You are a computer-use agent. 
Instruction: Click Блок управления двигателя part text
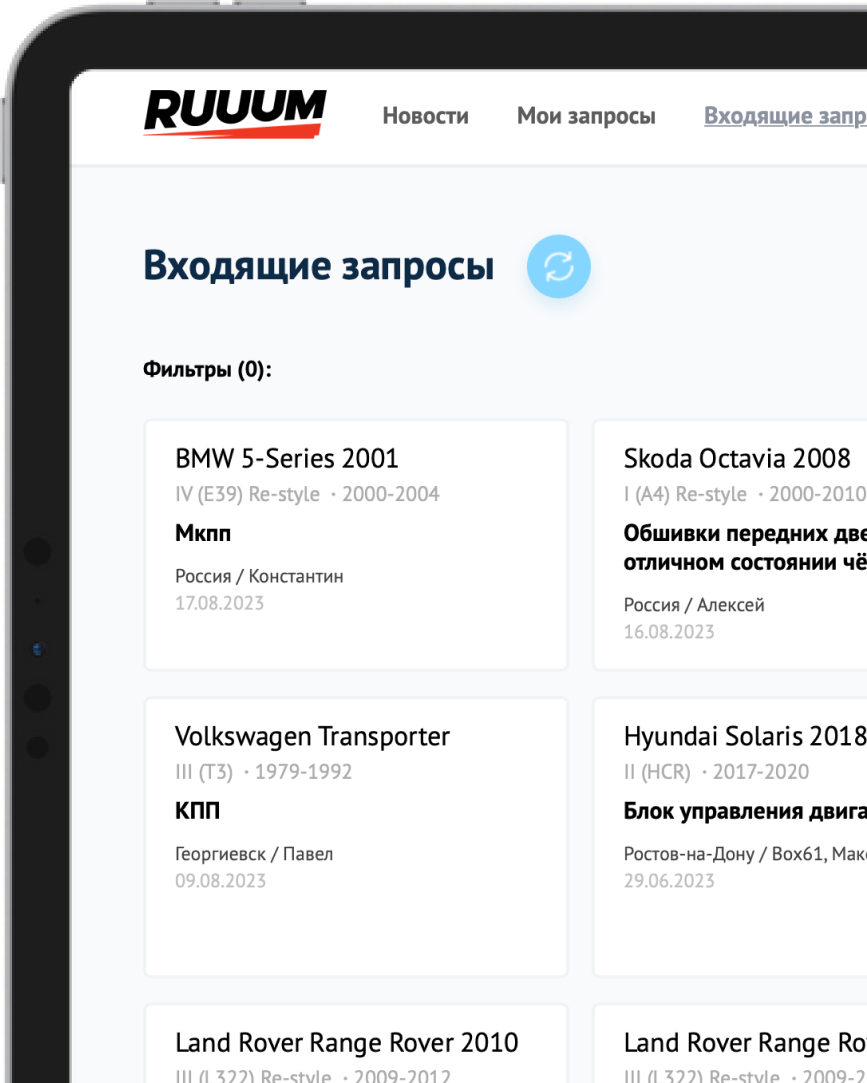pos(745,812)
